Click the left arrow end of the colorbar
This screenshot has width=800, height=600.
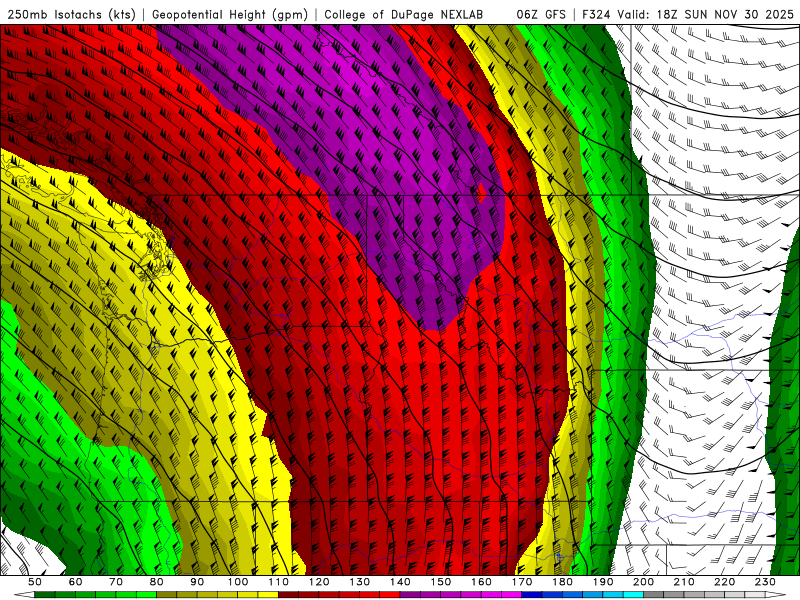coord(24,595)
